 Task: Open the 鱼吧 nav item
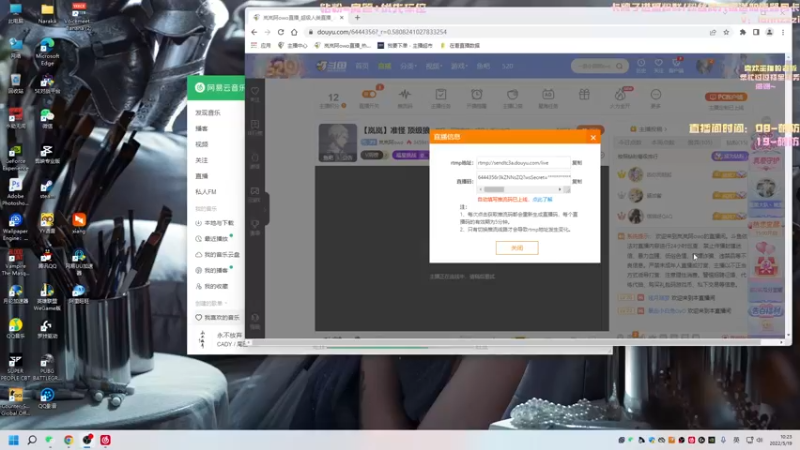(x=483, y=66)
